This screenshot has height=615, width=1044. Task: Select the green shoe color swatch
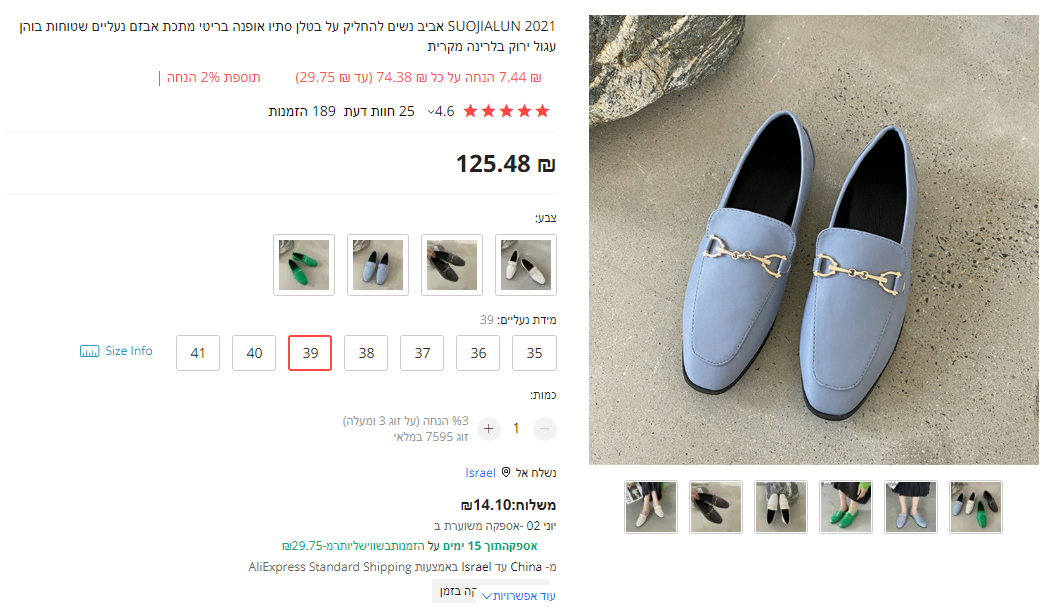[x=305, y=265]
